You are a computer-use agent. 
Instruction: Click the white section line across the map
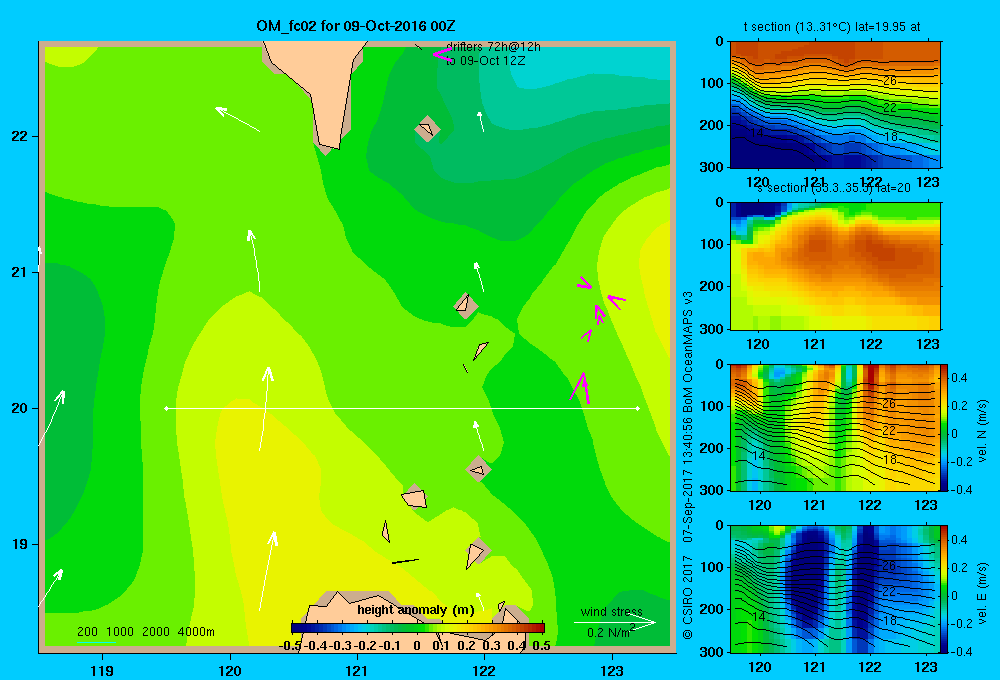tap(402, 408)
